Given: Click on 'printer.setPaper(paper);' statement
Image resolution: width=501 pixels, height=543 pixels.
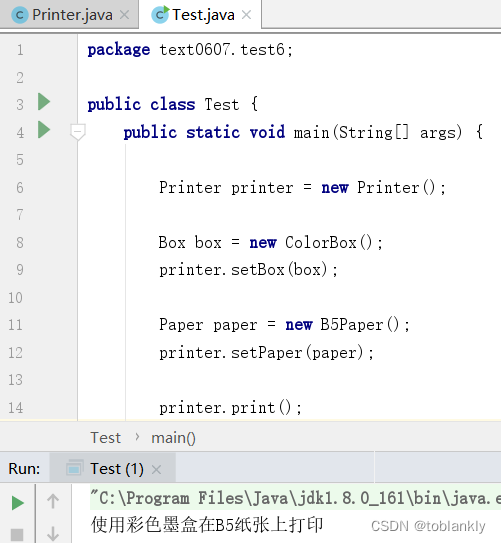Looking at the screenshot, I should pos(266,353).
